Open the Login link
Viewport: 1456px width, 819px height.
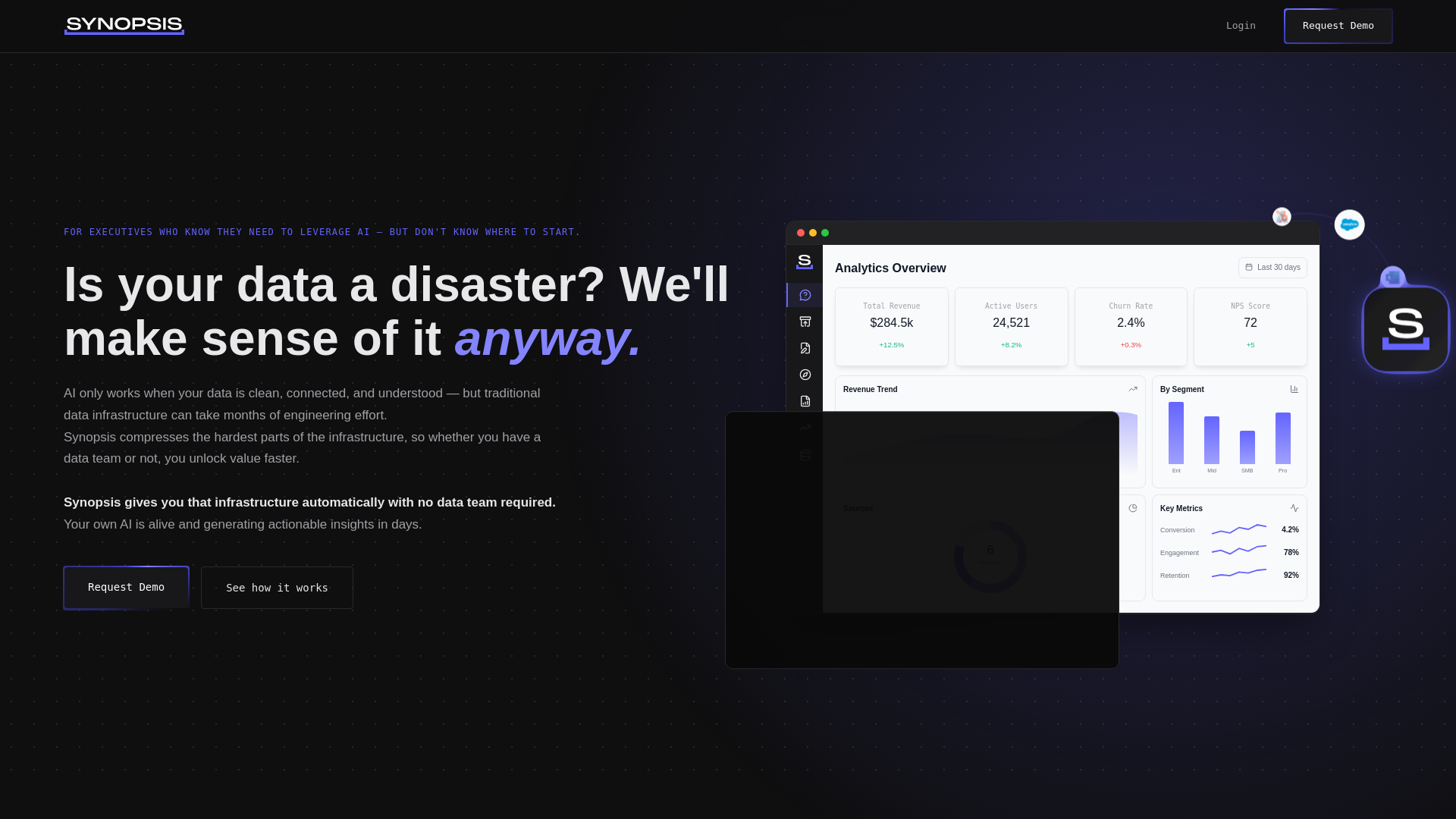tap(1241, 26)
